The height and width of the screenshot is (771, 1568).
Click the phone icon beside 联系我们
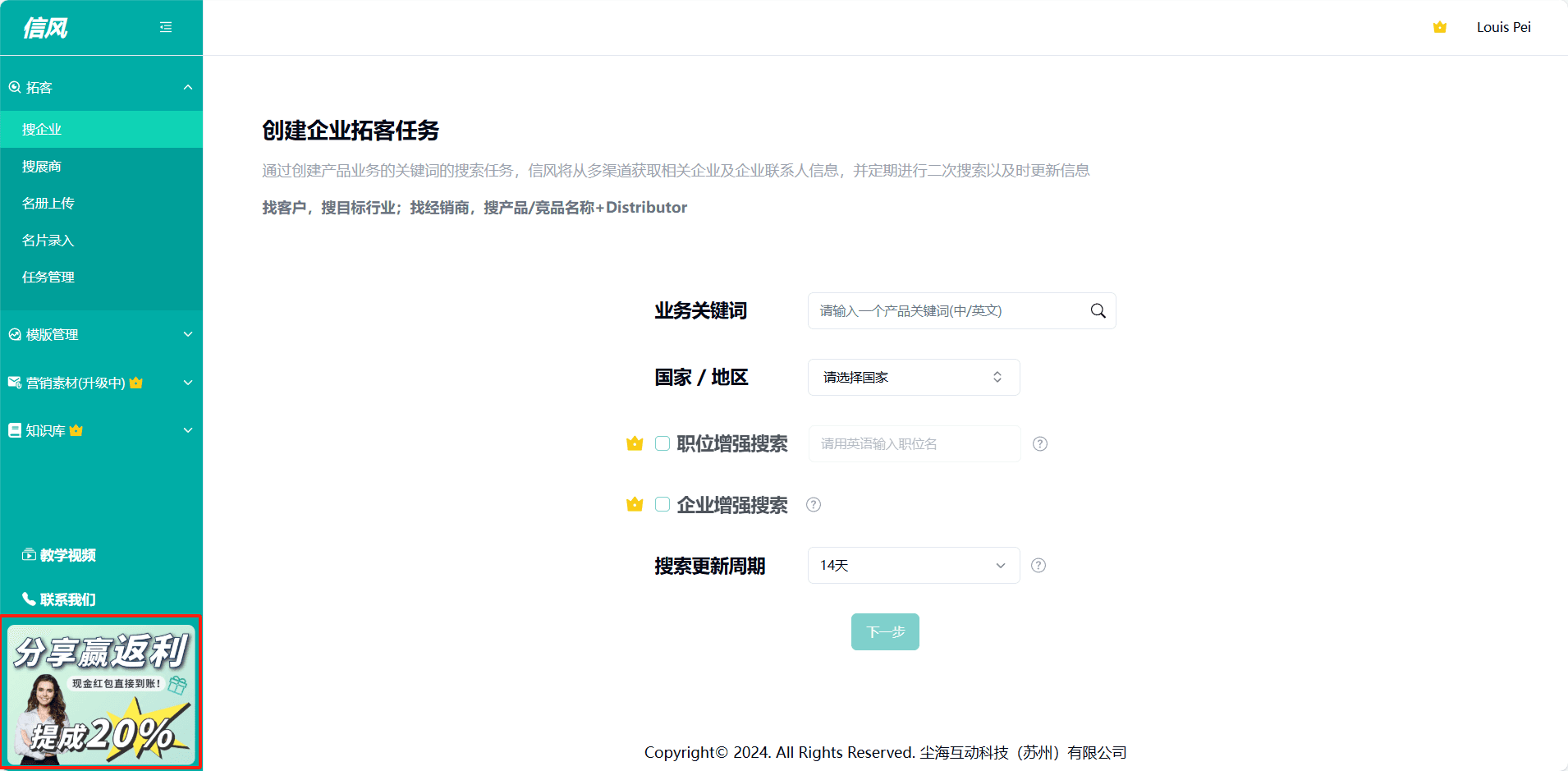point(29,599)
